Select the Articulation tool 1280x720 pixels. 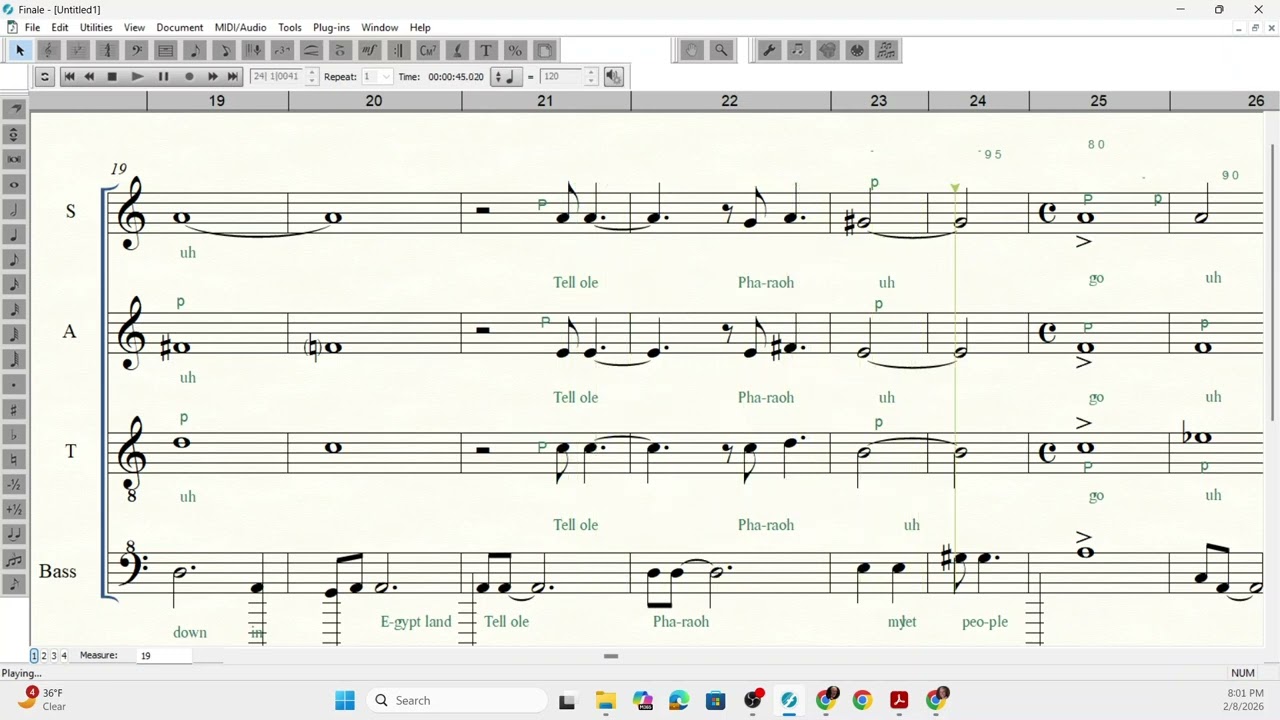coord(340,50)
